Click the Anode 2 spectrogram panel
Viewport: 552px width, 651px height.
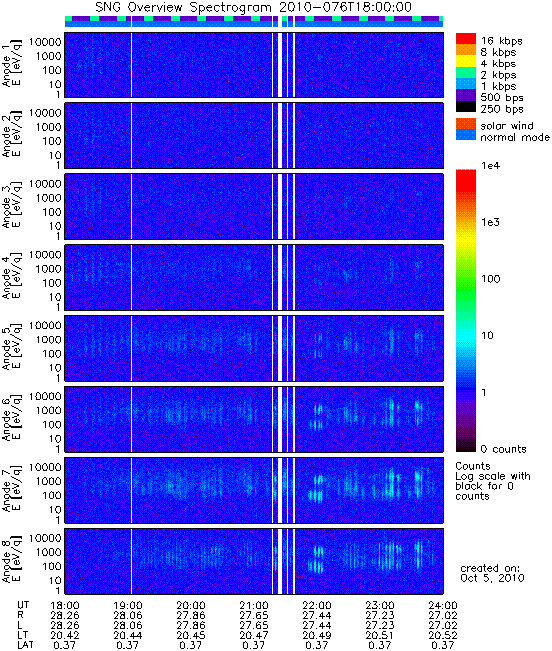click(x=254, y=136)
